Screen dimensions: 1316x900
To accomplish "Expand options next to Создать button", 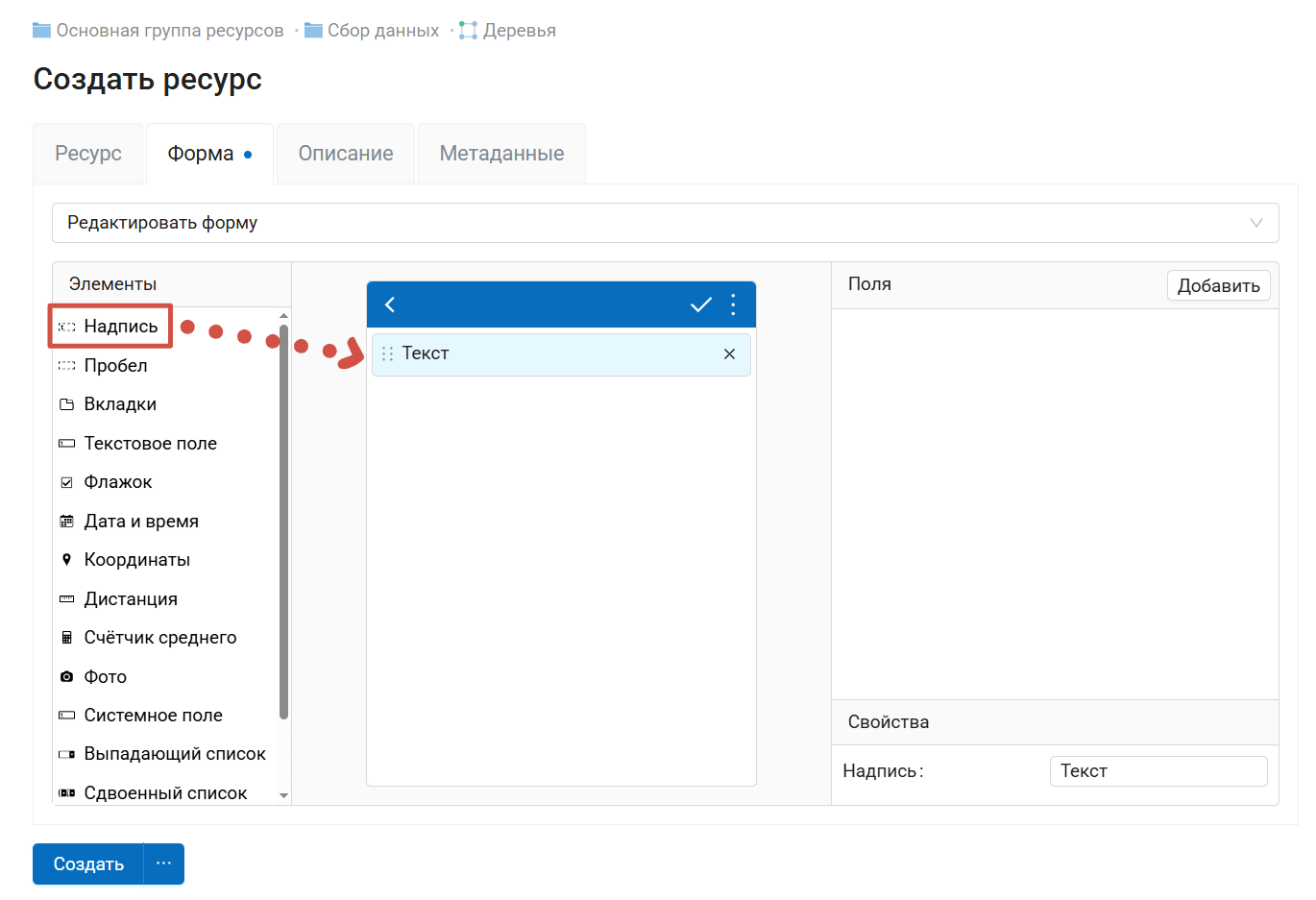I will coord(164,864).
